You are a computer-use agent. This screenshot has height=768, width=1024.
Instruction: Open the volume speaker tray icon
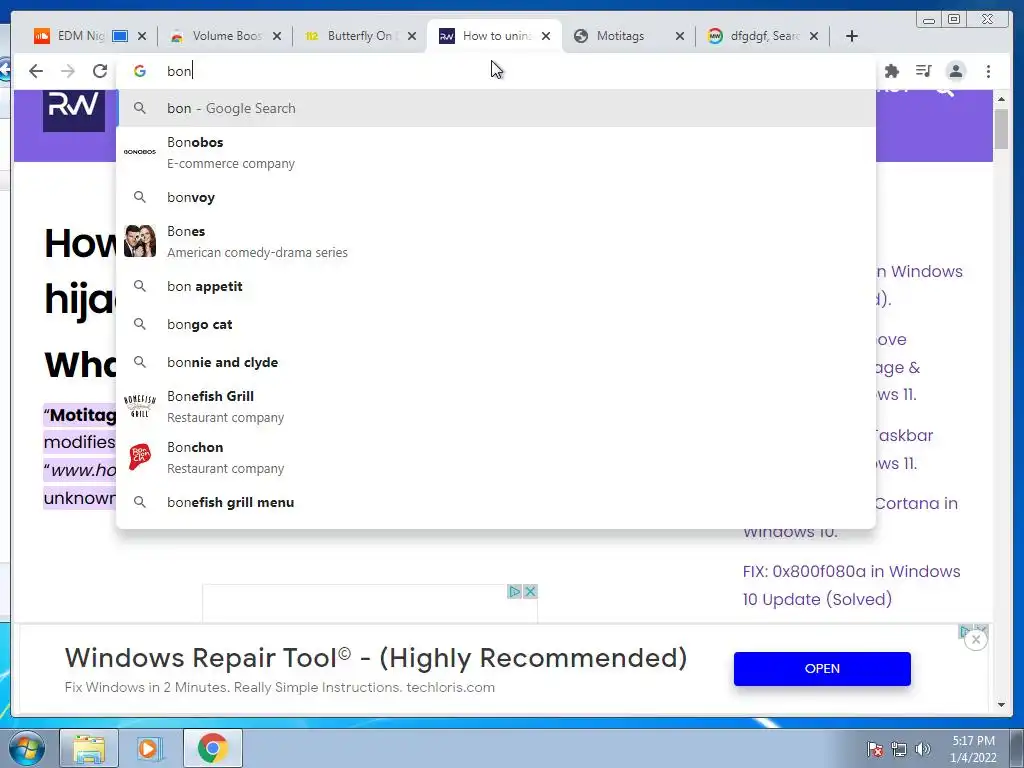(922, 749)
